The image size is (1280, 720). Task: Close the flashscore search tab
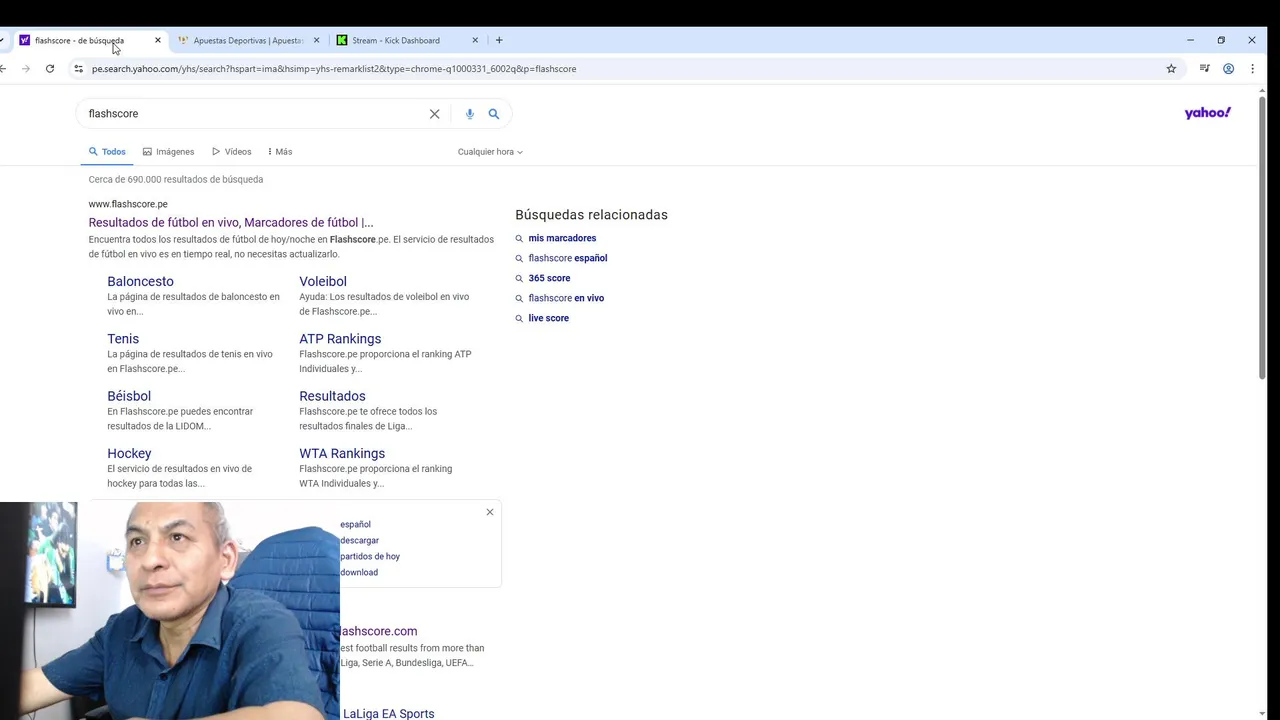pos(157,41)
